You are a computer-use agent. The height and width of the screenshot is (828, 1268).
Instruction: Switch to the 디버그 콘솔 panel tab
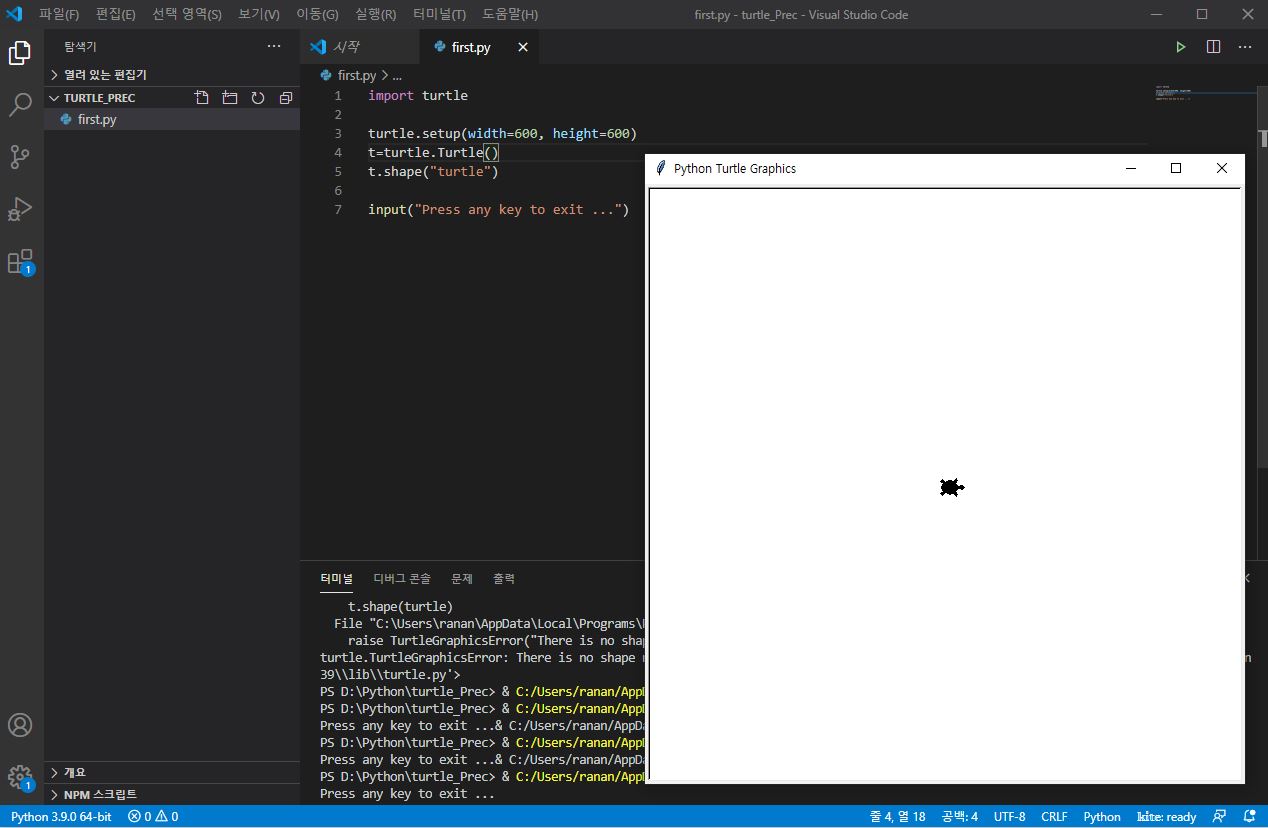tap(402, 579)
